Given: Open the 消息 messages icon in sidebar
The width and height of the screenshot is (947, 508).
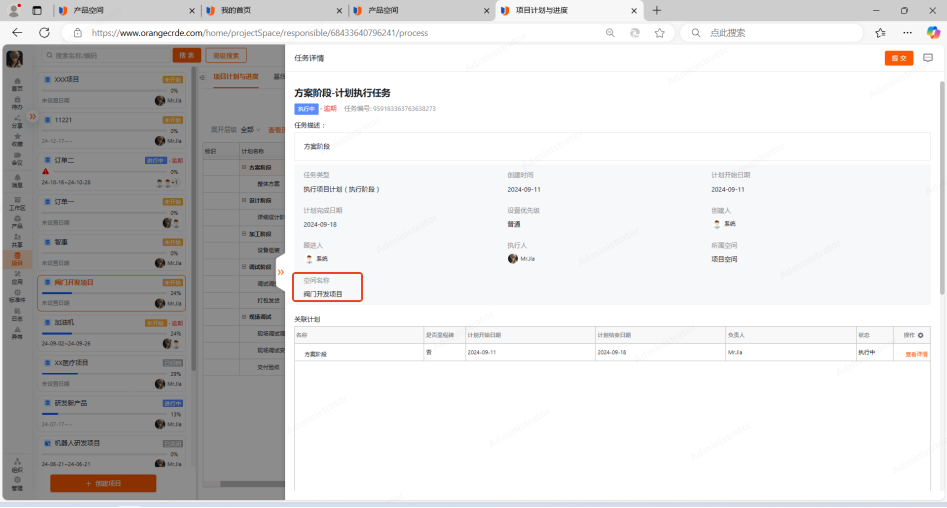Looking at the screenshot, I should pyautogui.click(x=17, y=181).
